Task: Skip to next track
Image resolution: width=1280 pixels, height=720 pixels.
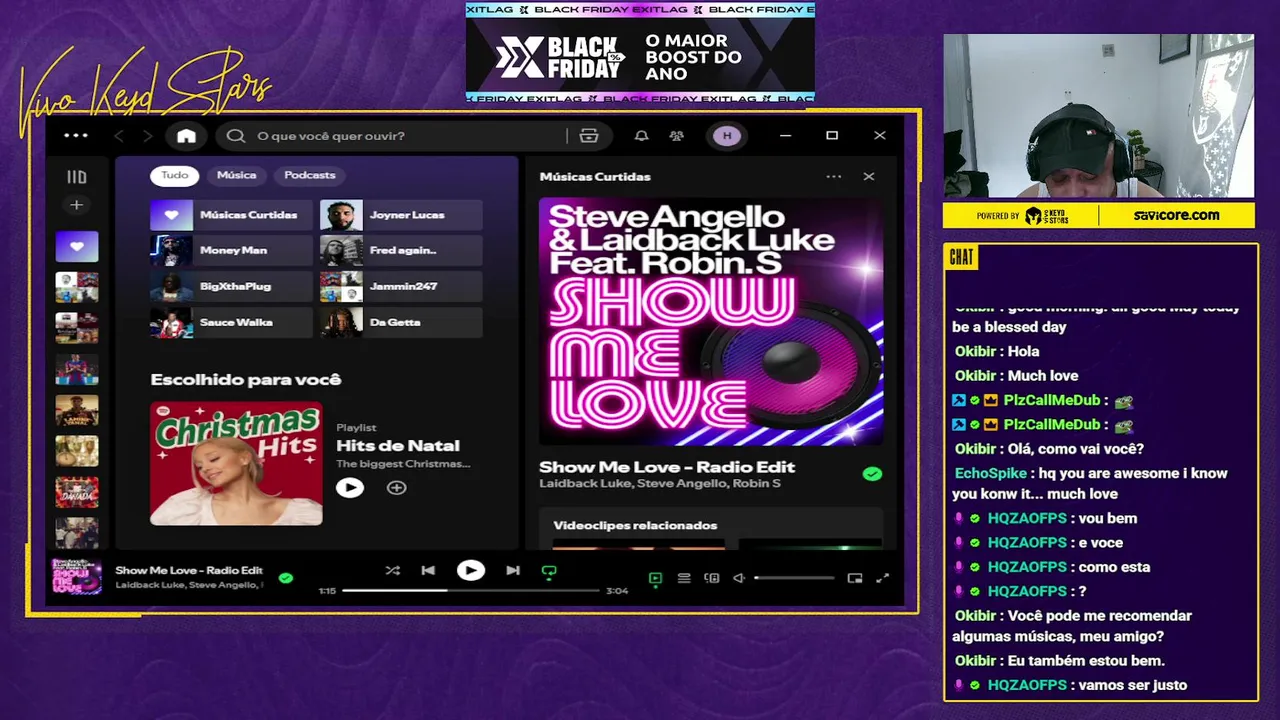Action: [513, 571]
